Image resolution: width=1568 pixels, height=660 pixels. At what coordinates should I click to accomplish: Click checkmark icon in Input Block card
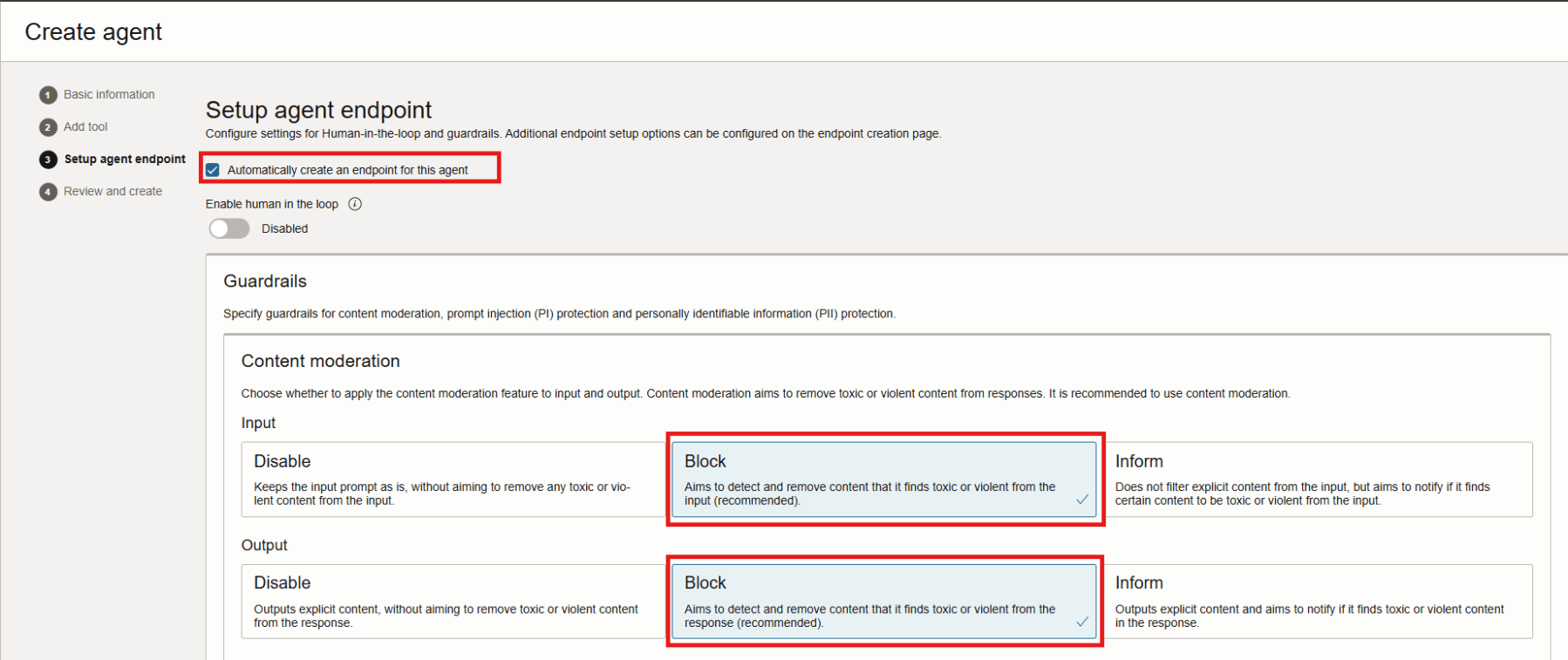pos(1081,500)
